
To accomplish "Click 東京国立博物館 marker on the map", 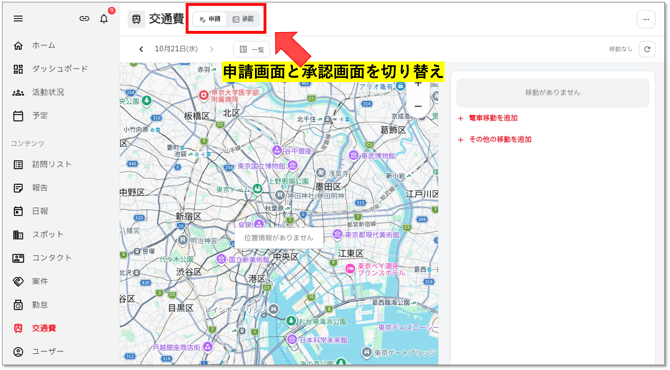I will point(292,166).
